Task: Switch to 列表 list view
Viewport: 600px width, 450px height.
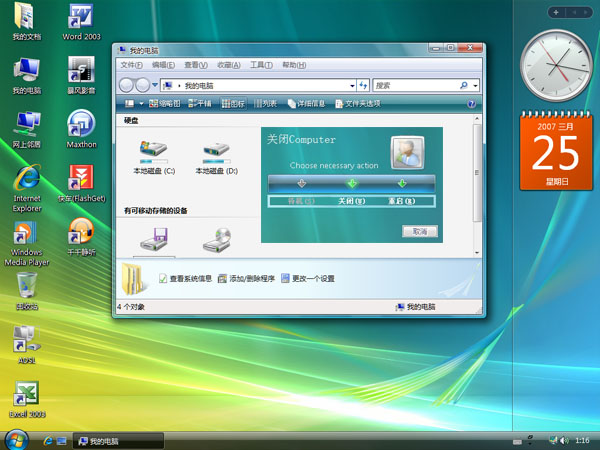Action: click(x=266, y=103)
